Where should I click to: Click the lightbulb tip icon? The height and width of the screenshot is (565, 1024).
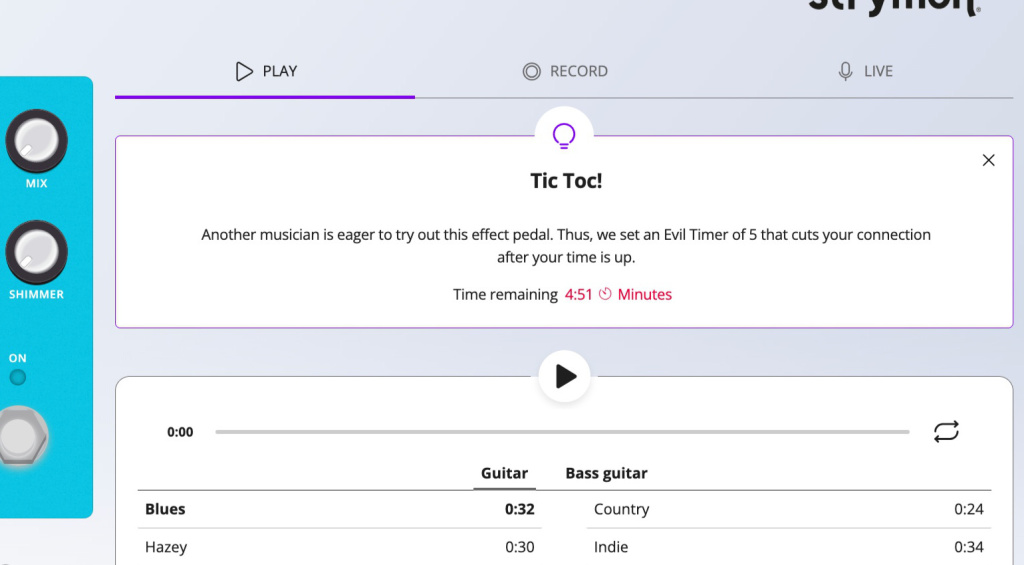click(564, 136)
